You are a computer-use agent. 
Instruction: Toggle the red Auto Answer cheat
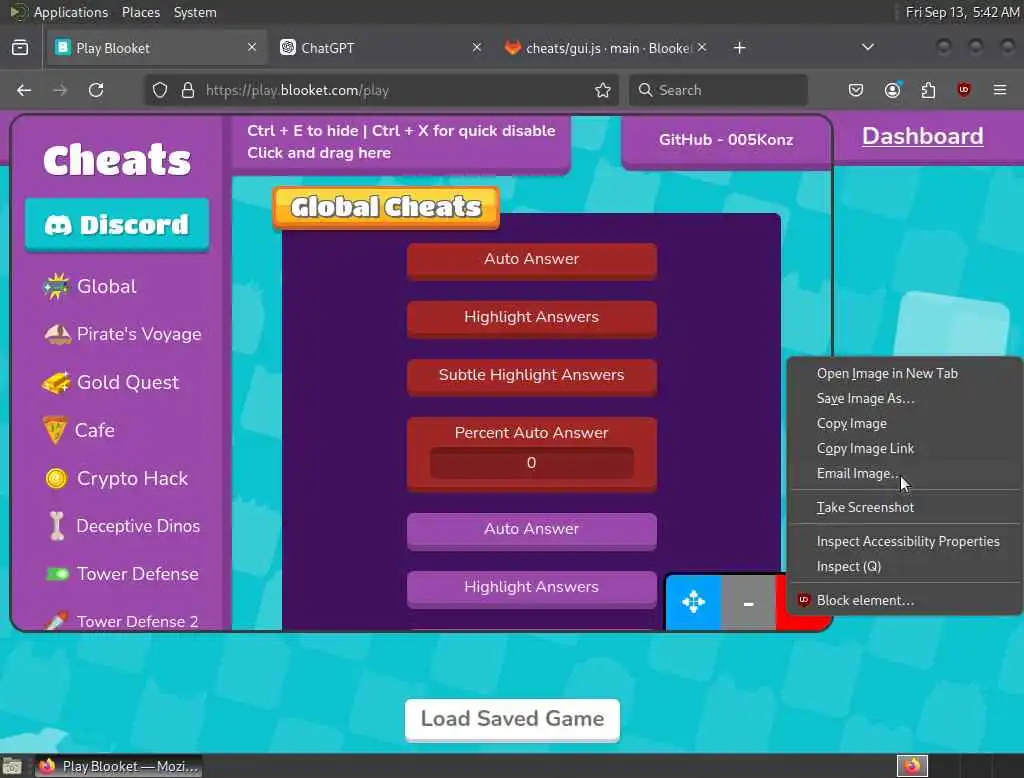pyautogui.click(x=532, y=261)
